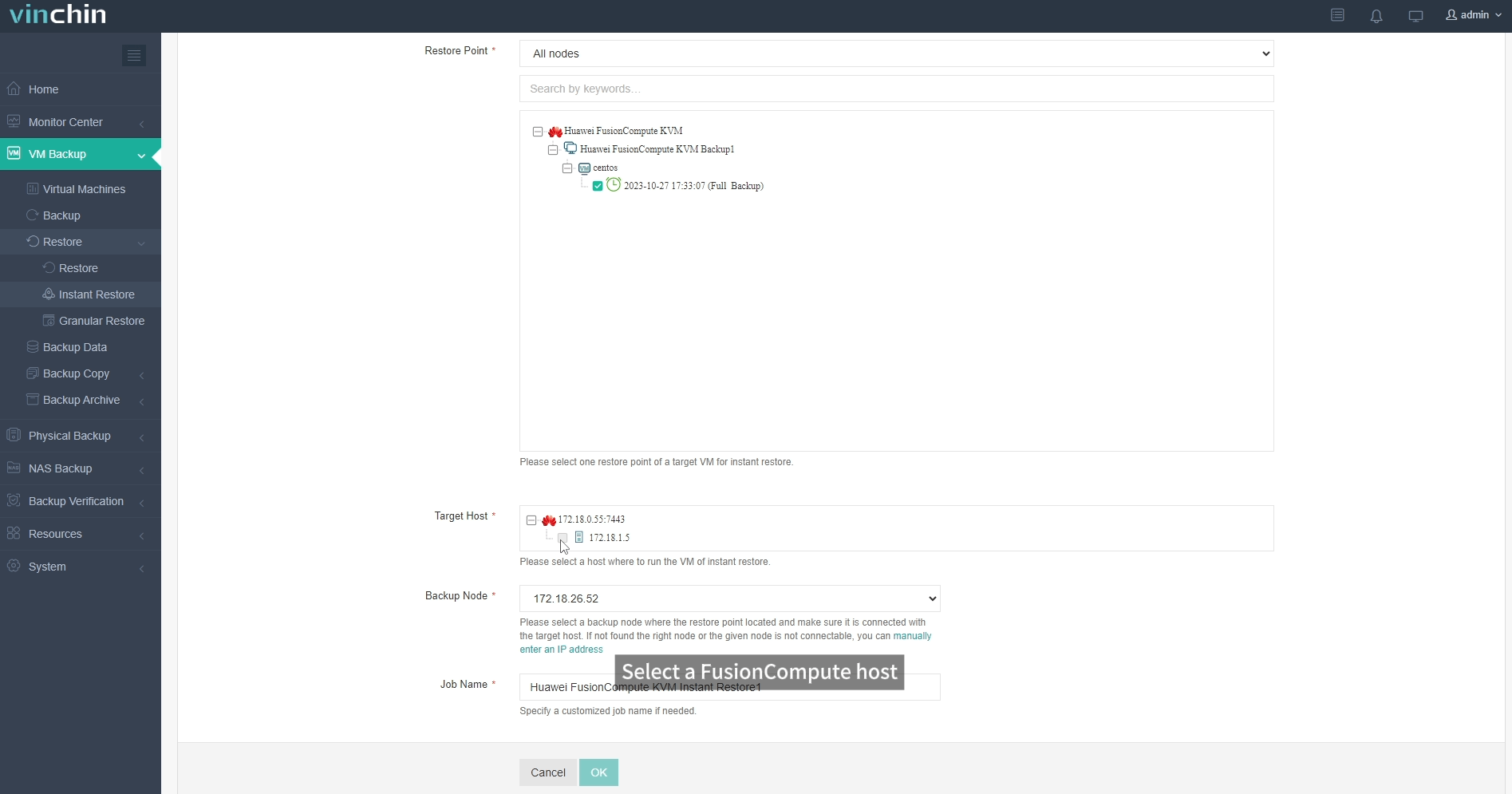Screen dimensions: 1512x794
Task: Click Virtual Machines icon
Action: [x=33, y=188]
